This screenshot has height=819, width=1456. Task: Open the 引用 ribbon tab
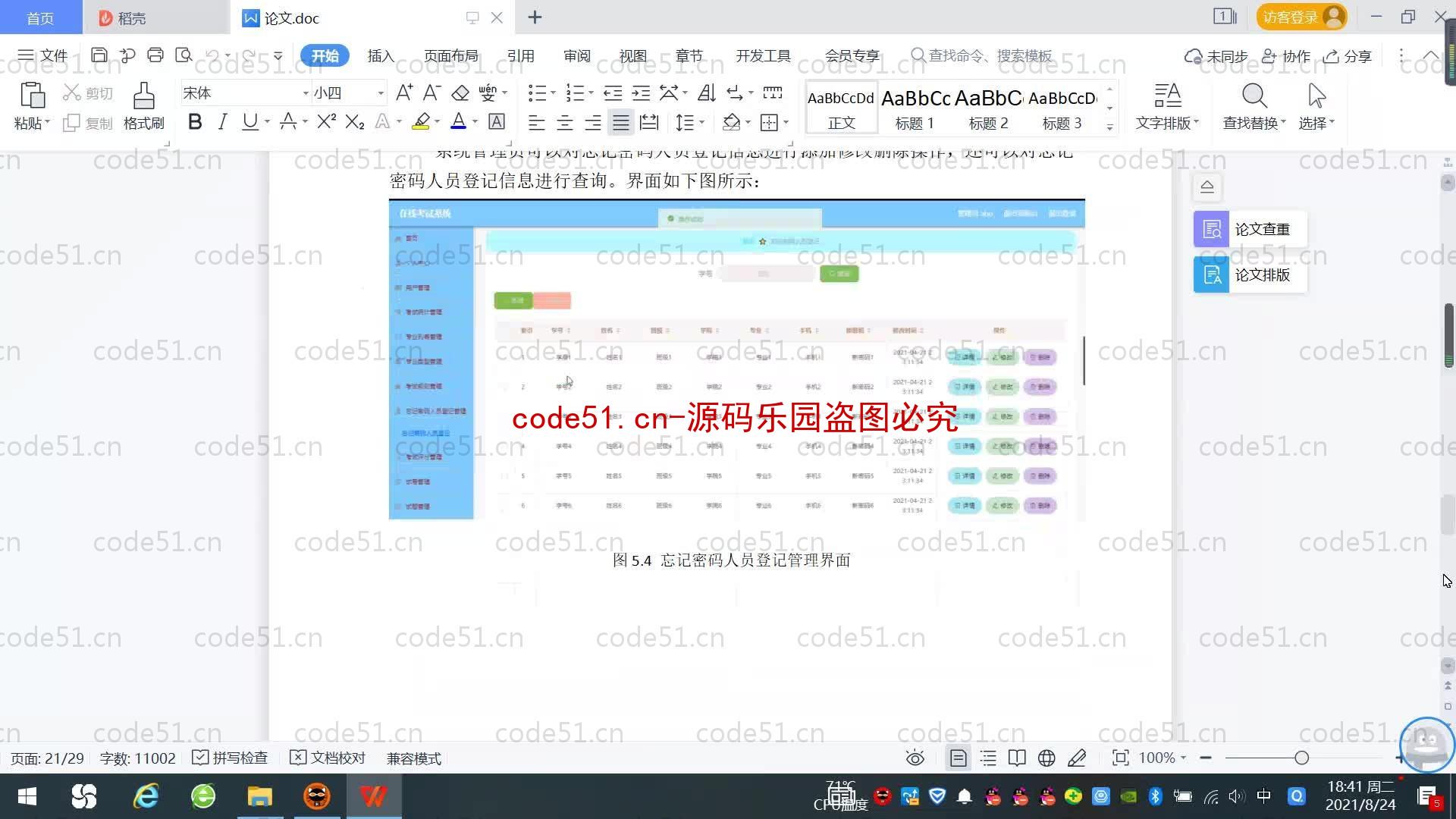coord(521,55)
